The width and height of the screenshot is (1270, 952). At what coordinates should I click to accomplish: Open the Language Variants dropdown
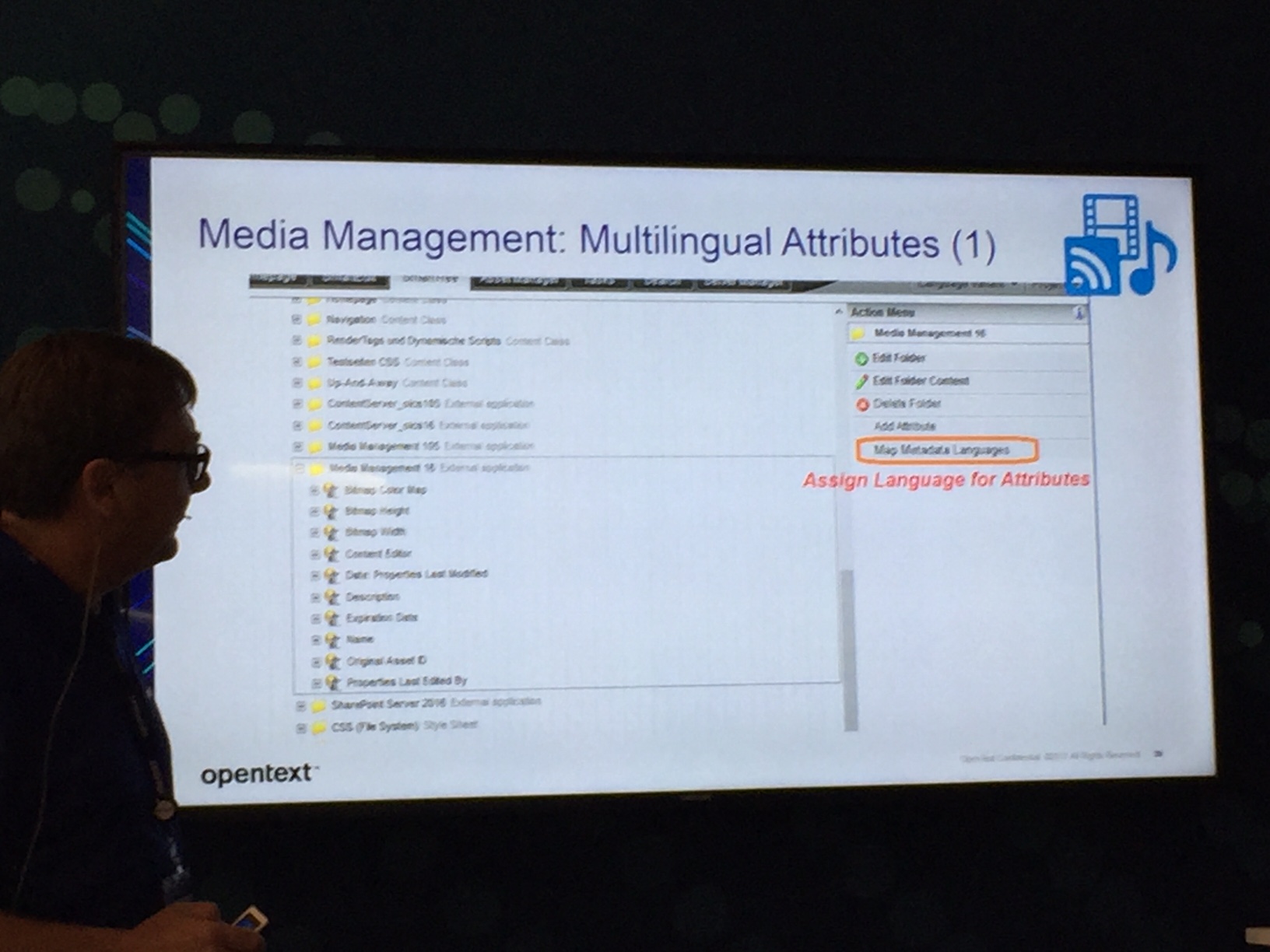[967, 285]
